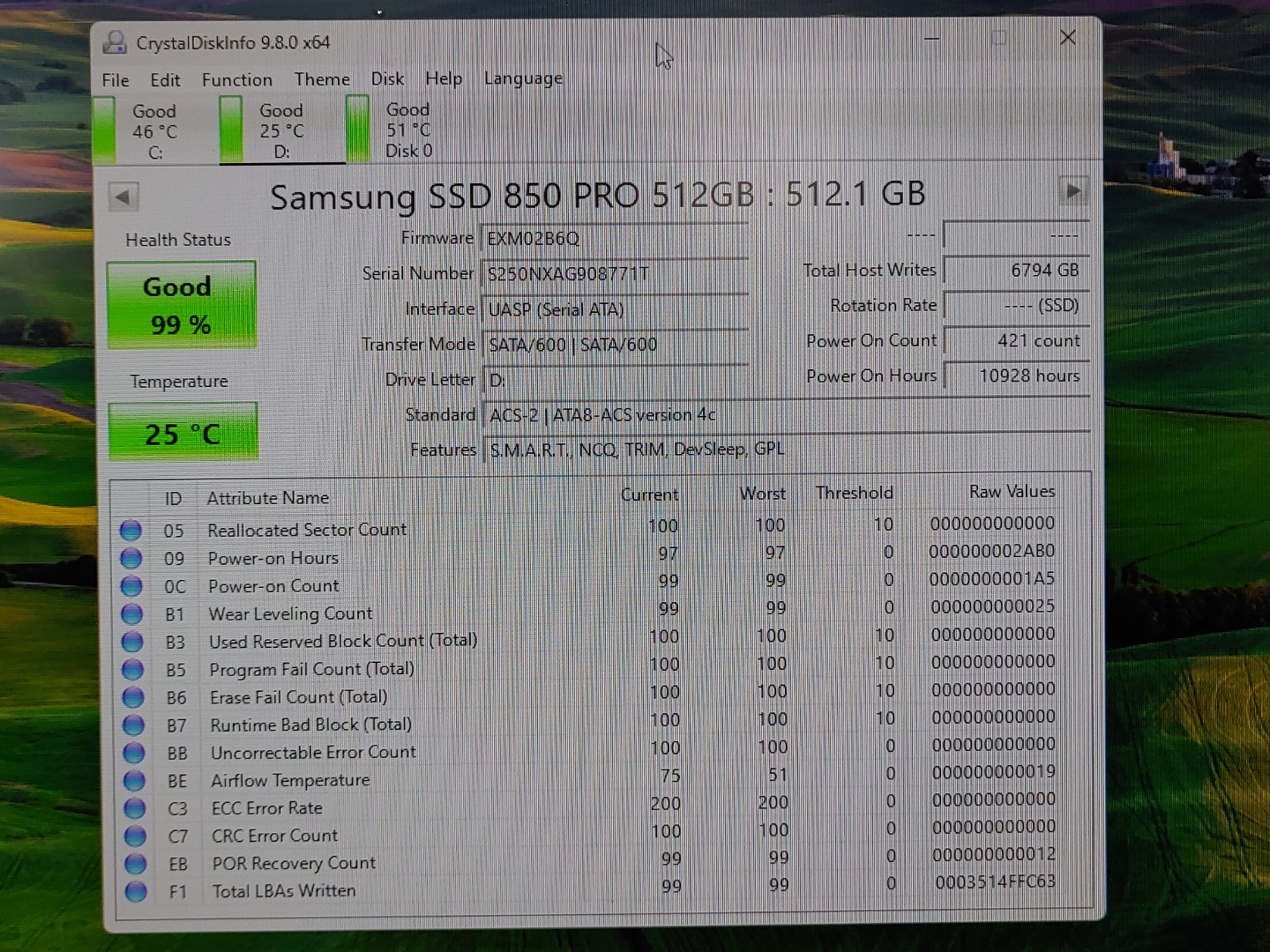
Task: Click the Raw Values column header
Action: [x=1012, y=491]
